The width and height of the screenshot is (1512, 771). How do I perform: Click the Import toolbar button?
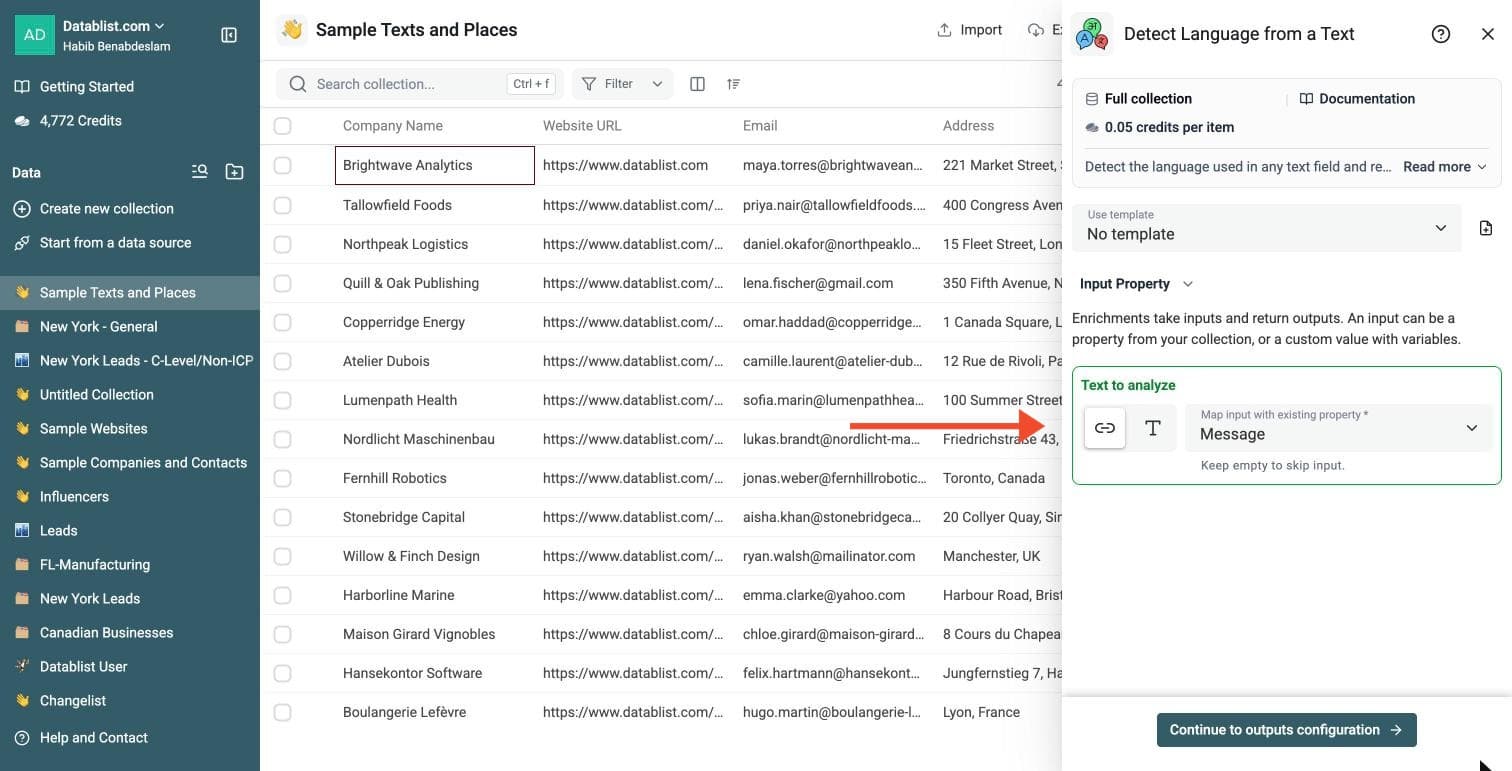pyautogui.click(x=969, y=30)
